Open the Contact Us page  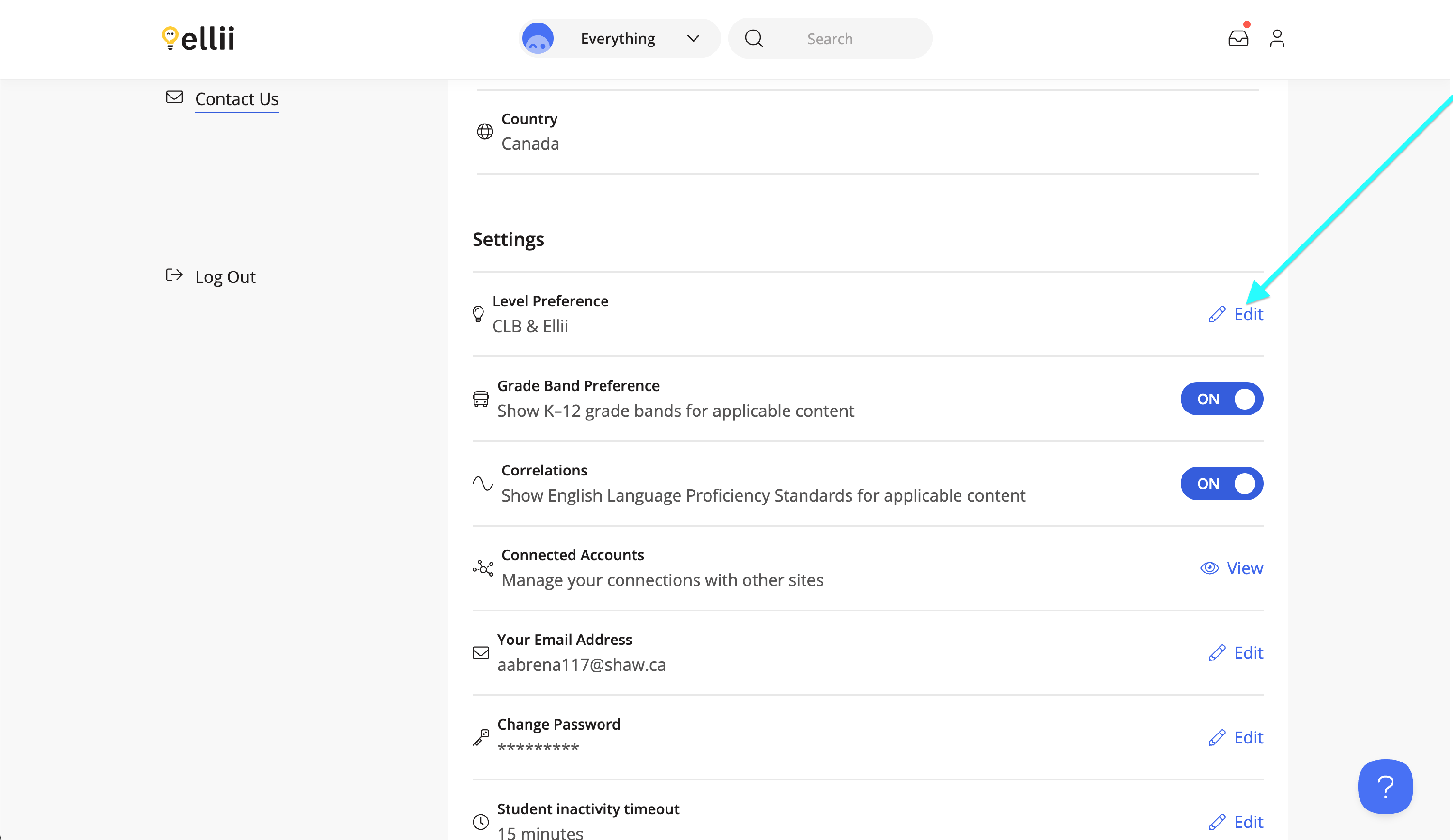(236, 99)
